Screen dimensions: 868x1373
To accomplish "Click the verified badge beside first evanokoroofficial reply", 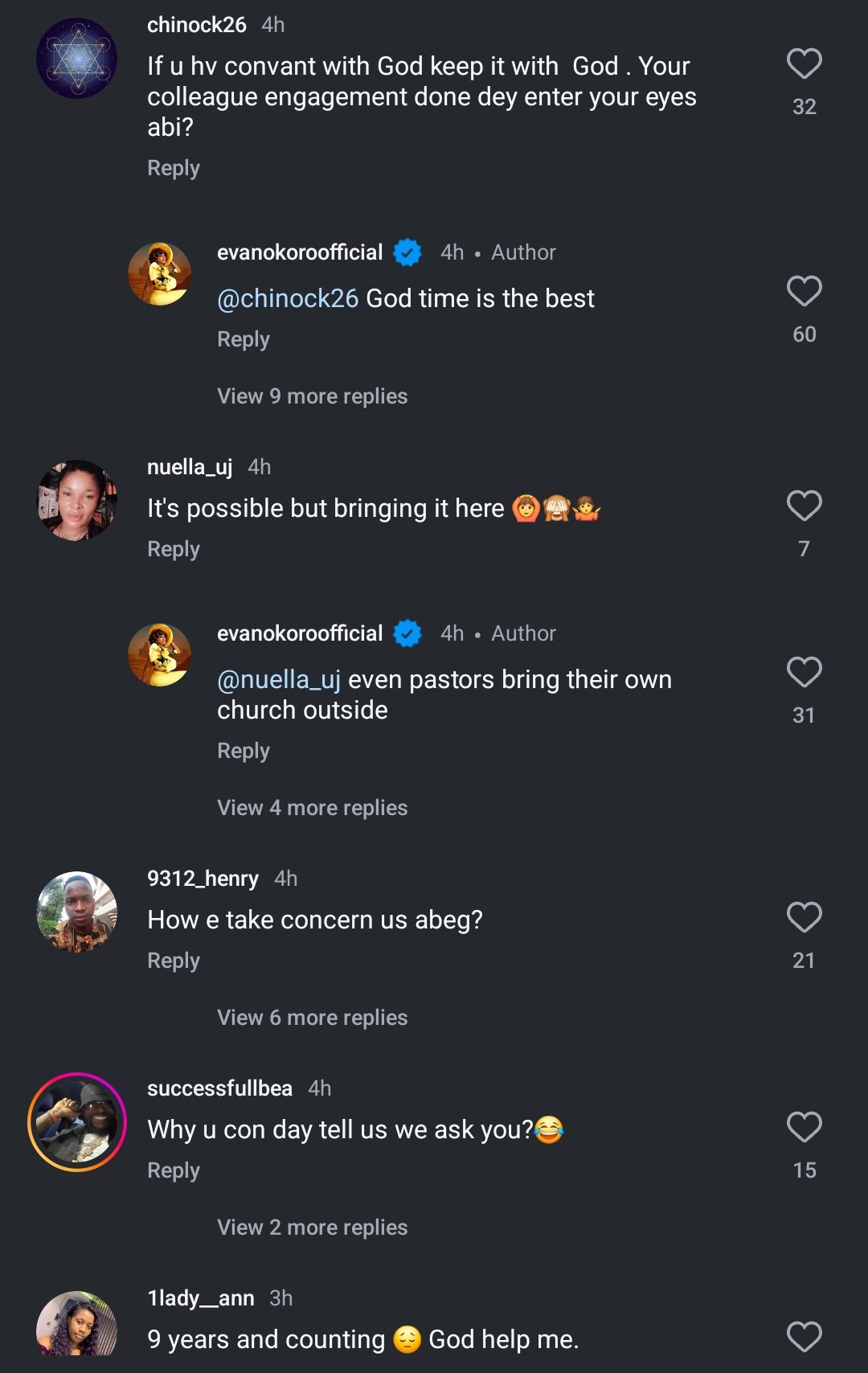I will click(407, 253).
